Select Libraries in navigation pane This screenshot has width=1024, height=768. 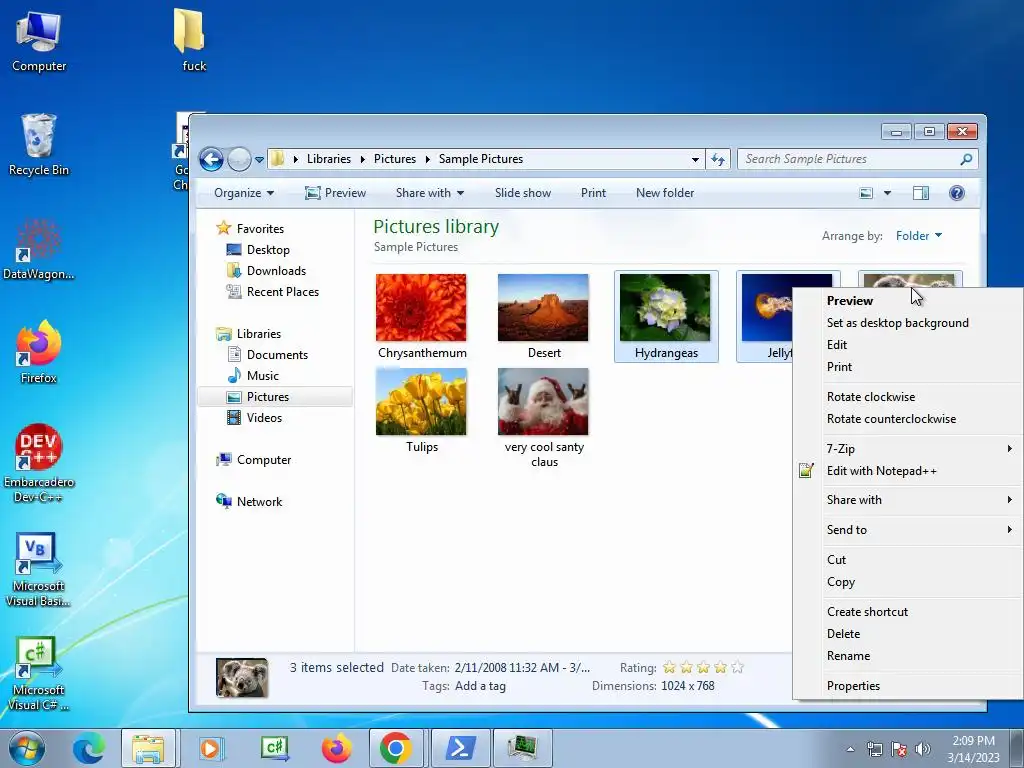(259, 334)
